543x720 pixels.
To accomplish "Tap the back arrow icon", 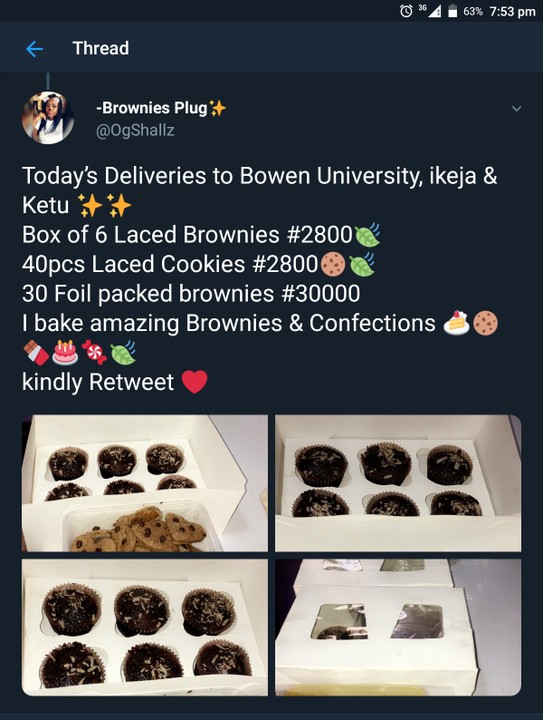I will (x=34, y=49).
